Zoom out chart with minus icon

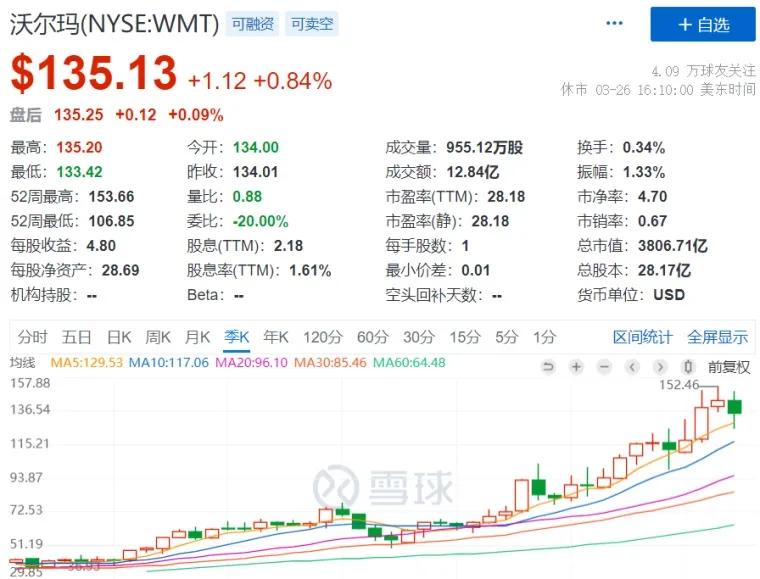click(604, 367)
